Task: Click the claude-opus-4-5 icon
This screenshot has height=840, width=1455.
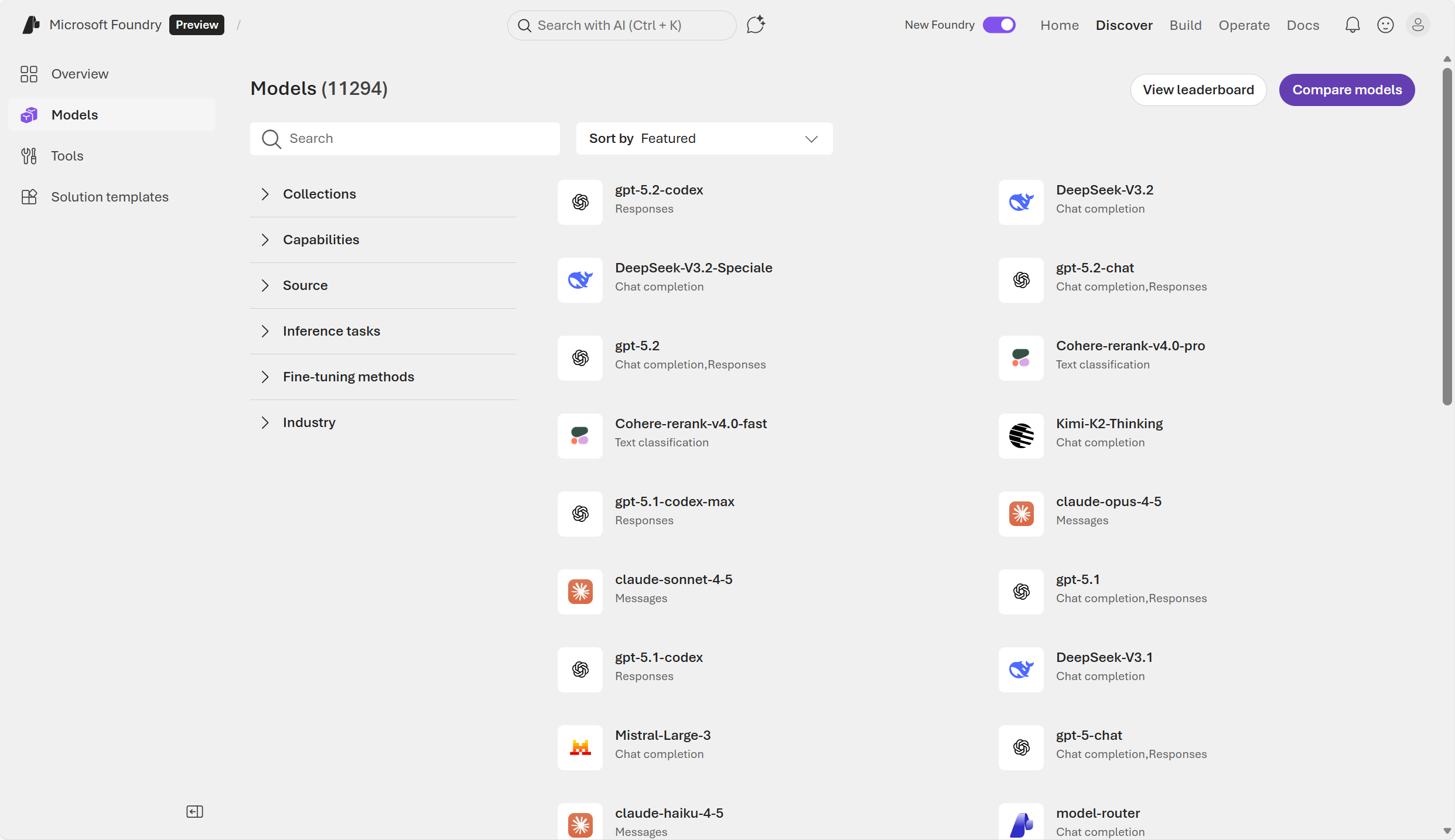Action: click(x=1021, y=514)
